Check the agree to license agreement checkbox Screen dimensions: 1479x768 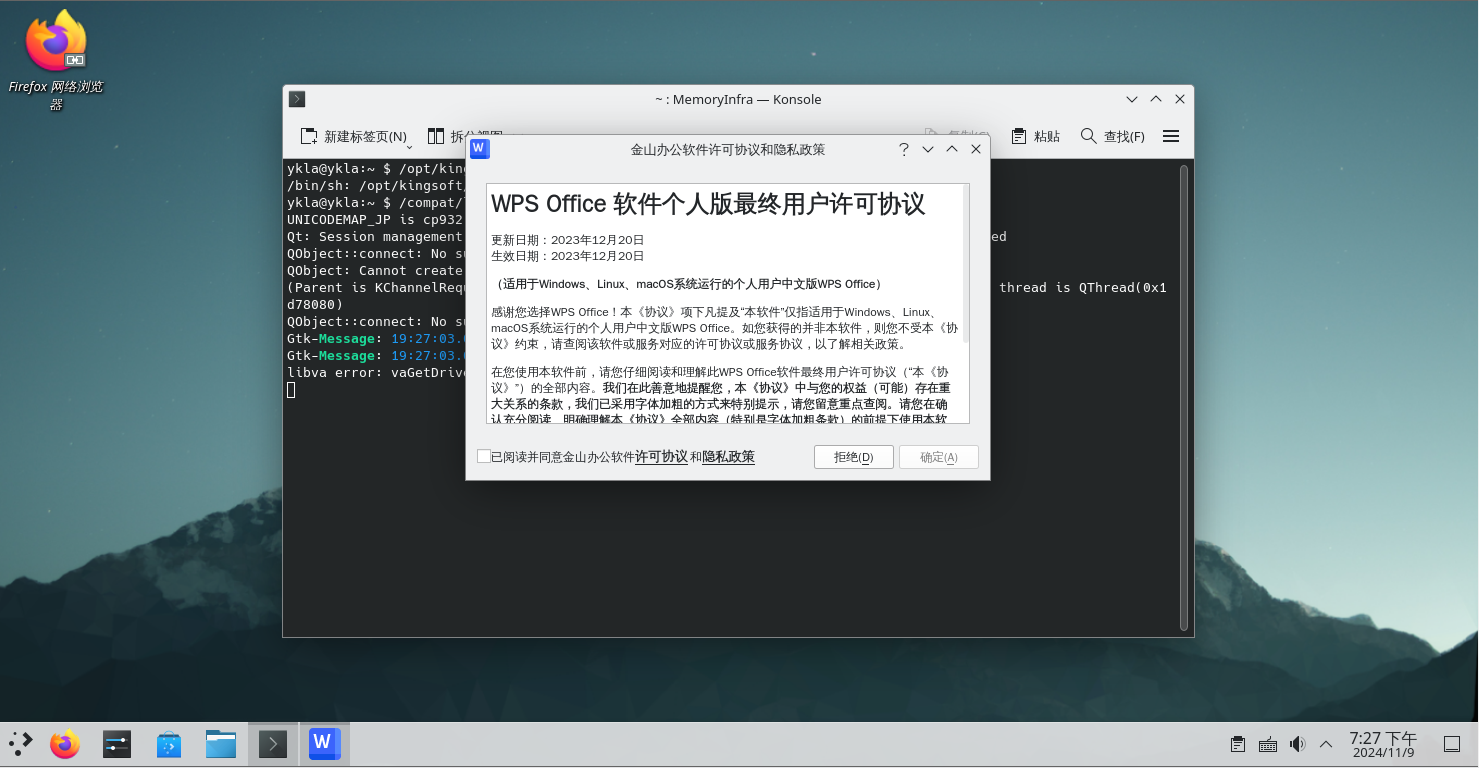point(484,456)
